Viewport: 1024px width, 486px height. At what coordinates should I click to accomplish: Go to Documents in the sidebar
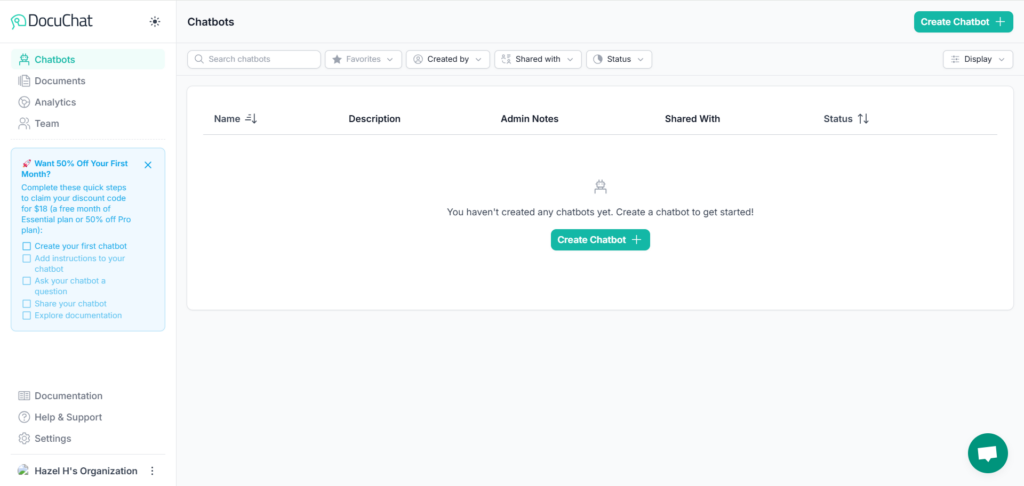point(59,81)
